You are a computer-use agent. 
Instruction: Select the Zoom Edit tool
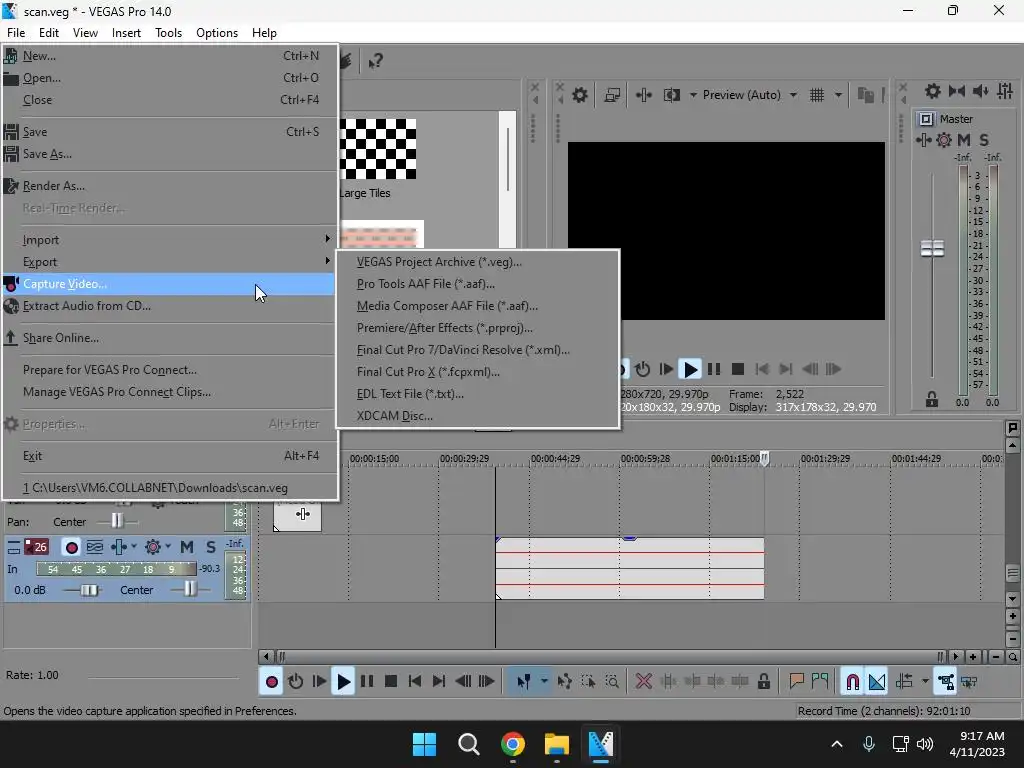[x=612, y=682]
